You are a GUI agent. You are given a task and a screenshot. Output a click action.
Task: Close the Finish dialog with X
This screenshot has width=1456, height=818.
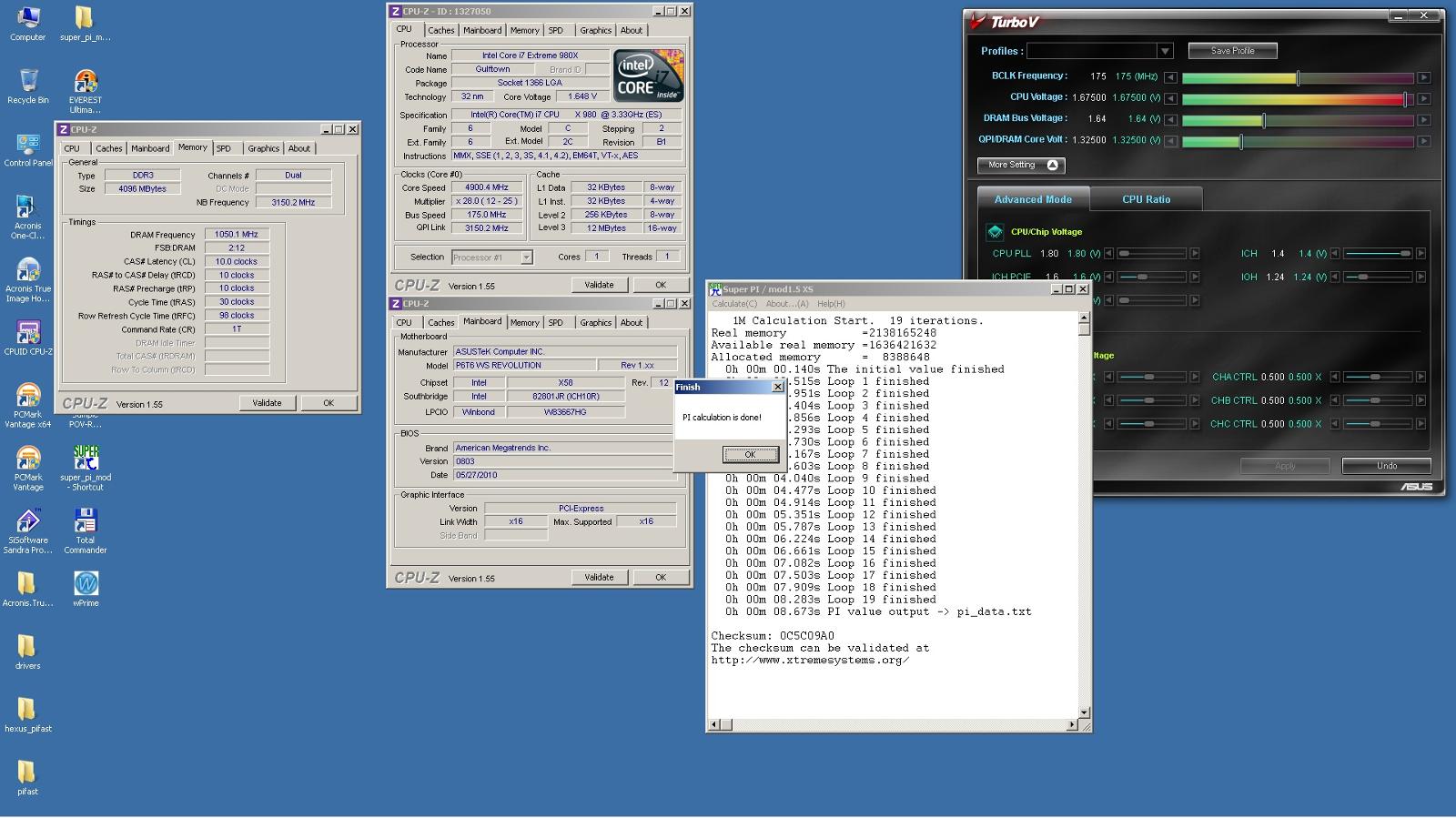[777, 387]
